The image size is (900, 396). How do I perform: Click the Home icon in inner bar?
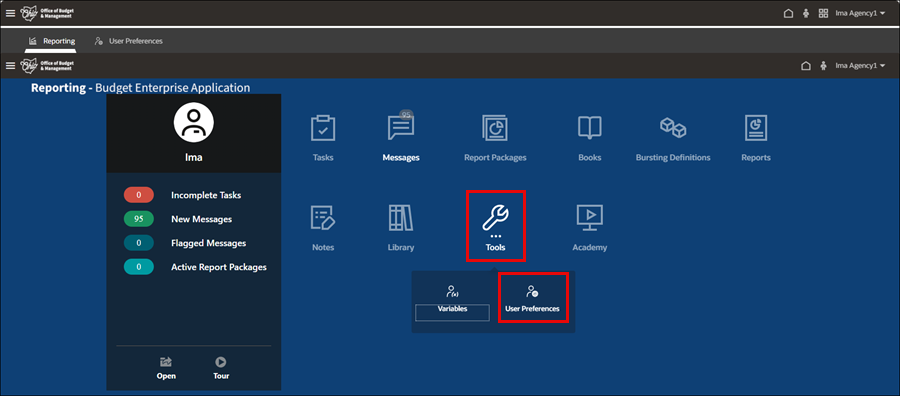(806, 65)
